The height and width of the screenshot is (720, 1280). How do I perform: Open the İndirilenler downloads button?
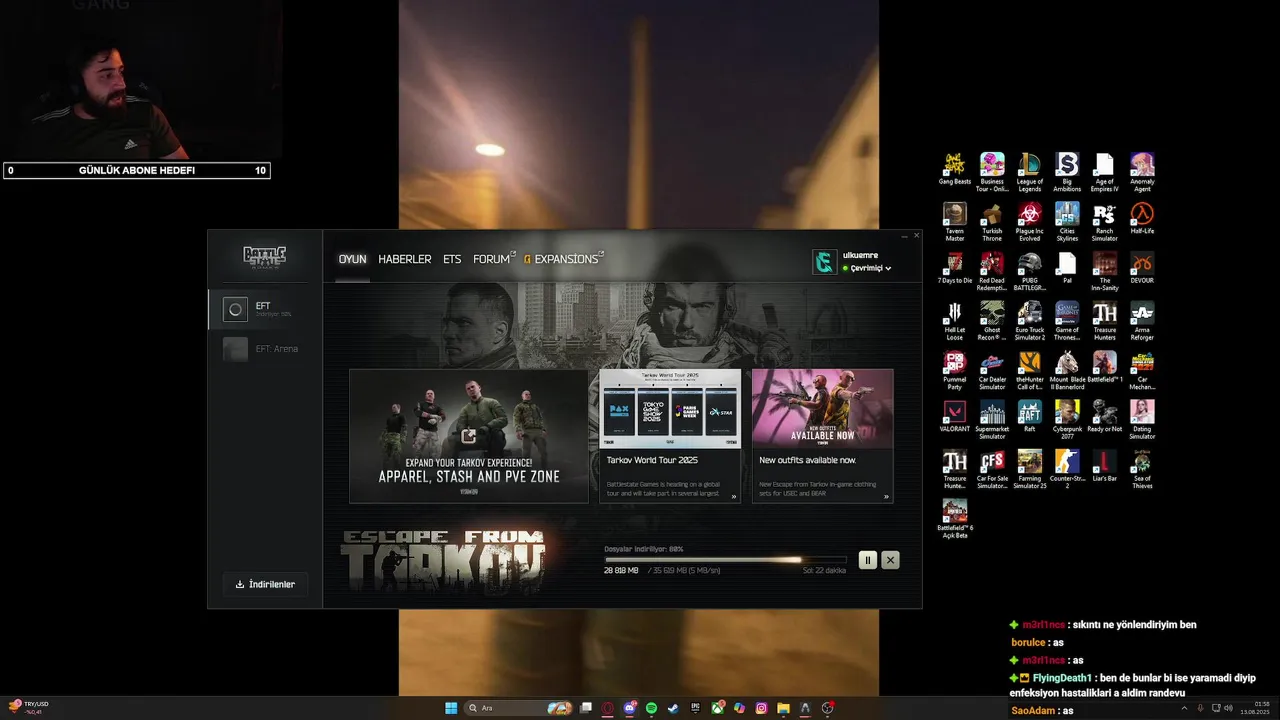click(265, 584)
